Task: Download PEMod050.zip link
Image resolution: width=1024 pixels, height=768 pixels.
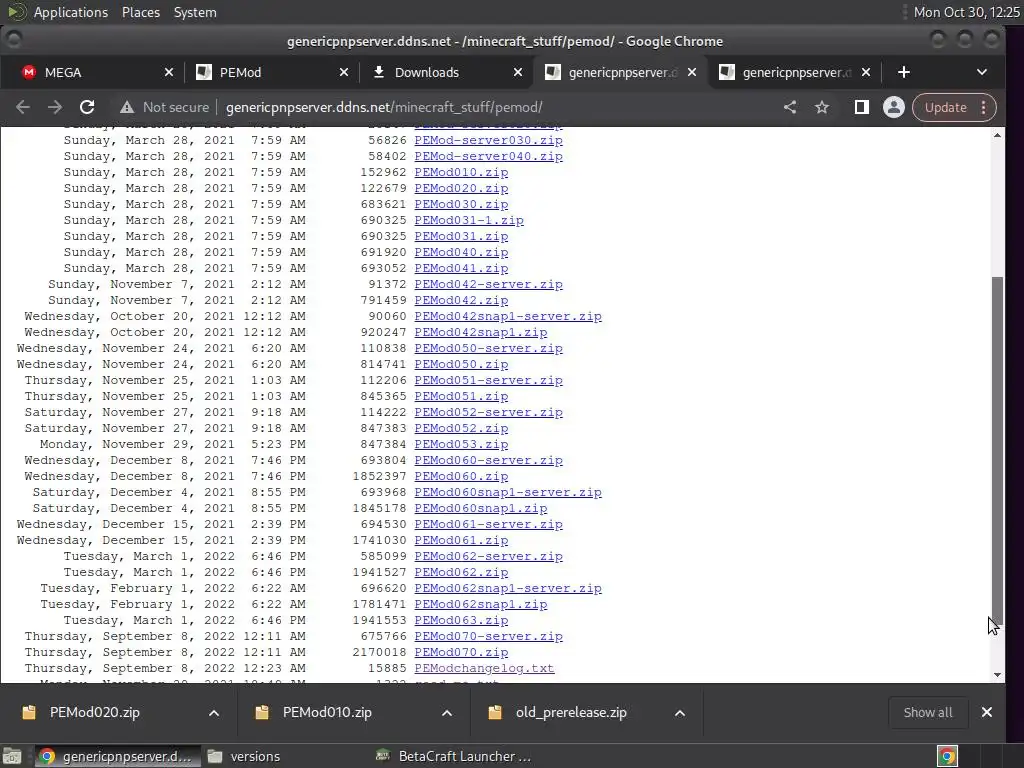Action: pyautogui.click(x=461, y=364)
